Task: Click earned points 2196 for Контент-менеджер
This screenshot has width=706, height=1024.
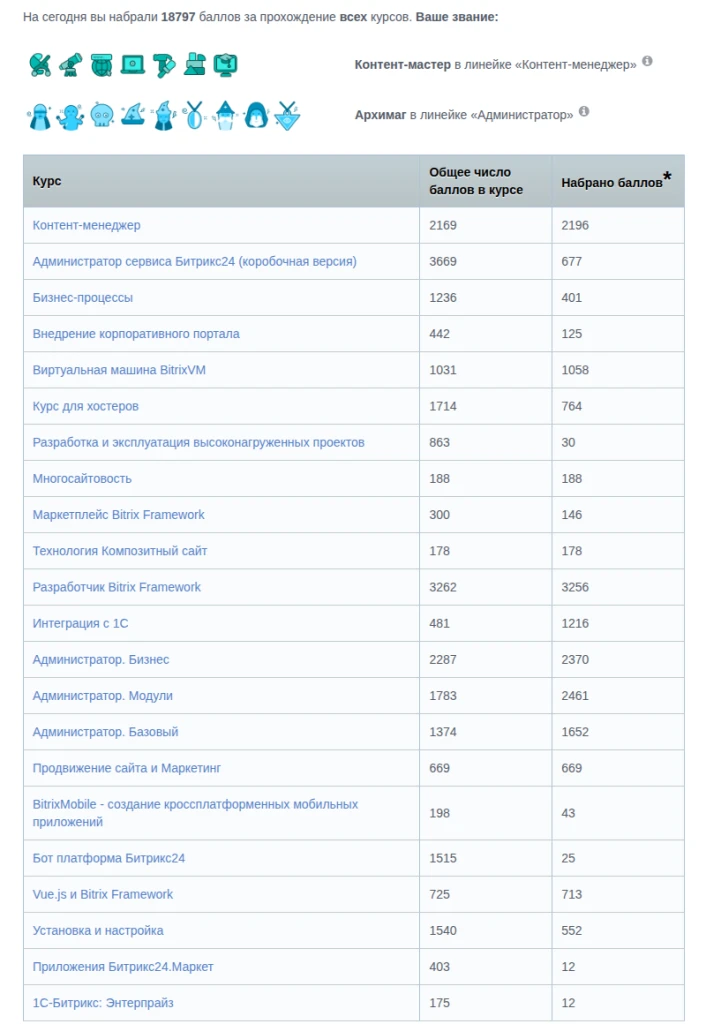Action: (x=575, y=225)
